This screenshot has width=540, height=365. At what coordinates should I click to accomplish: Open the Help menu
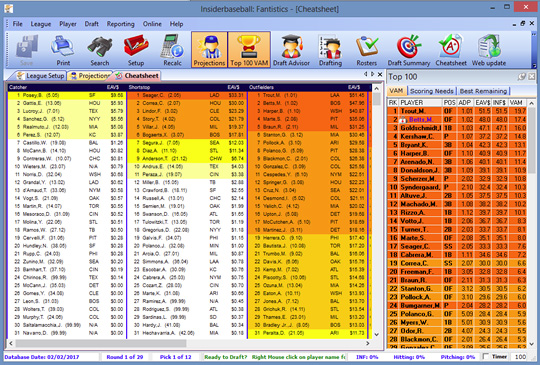[x=176, y=24]
